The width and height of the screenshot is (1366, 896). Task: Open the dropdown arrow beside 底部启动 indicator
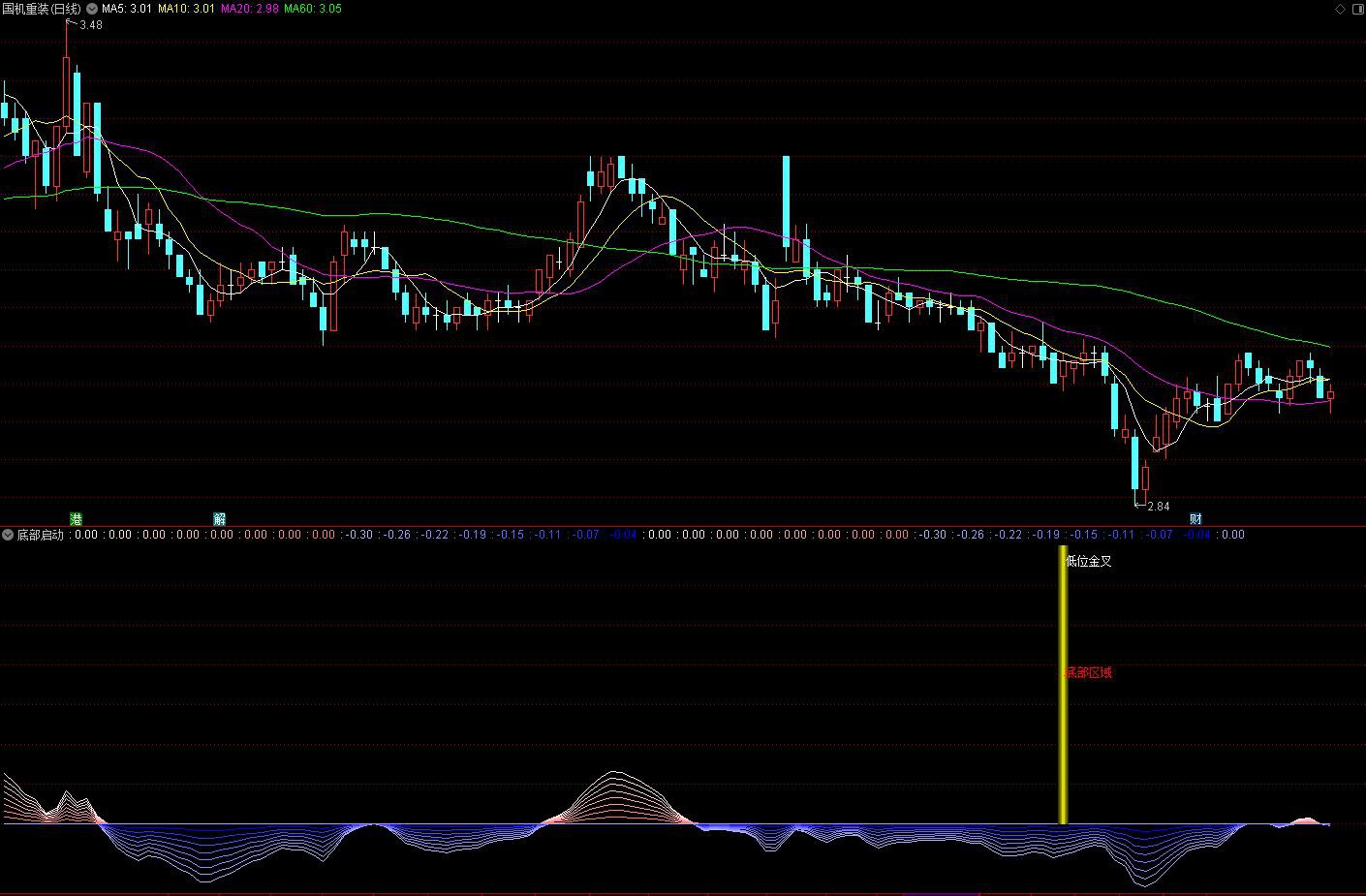click(x=8, y=535)
